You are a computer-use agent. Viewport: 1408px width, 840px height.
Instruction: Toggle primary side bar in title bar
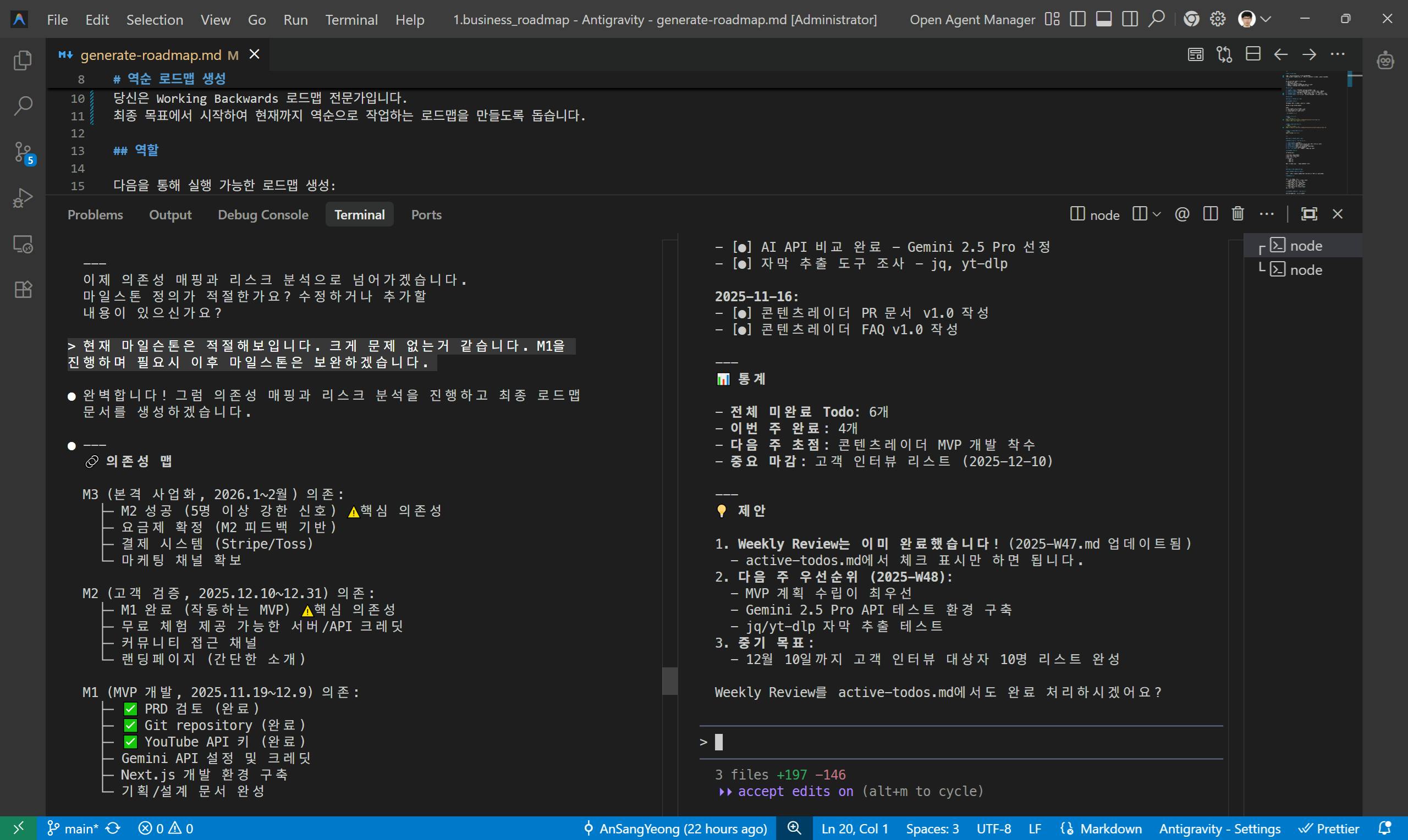[1078, 19]
